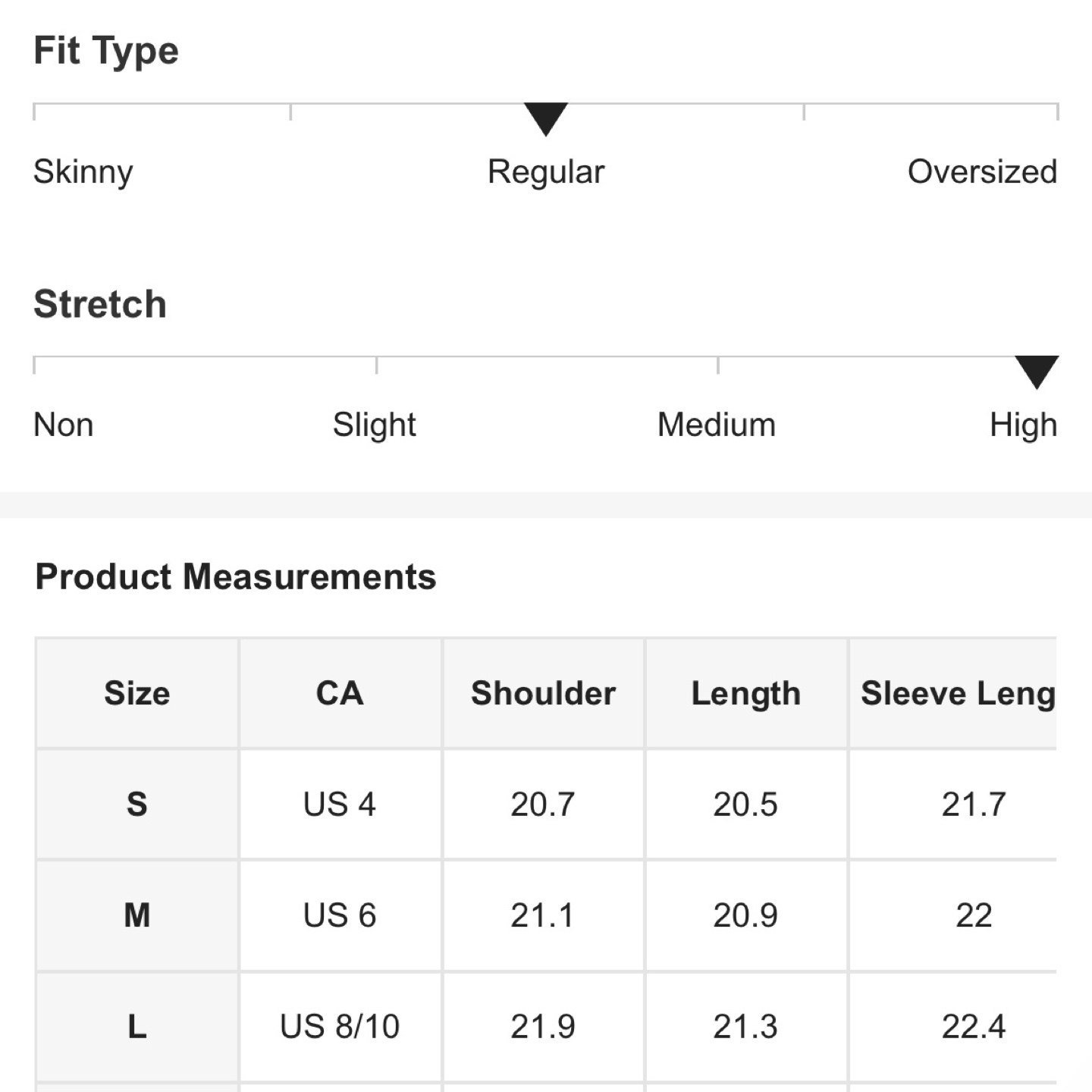Click the Fit Type marker triangle at Regular
Image resolution: width=1092 pixels, height=1092 pixels.
point(546,119)
